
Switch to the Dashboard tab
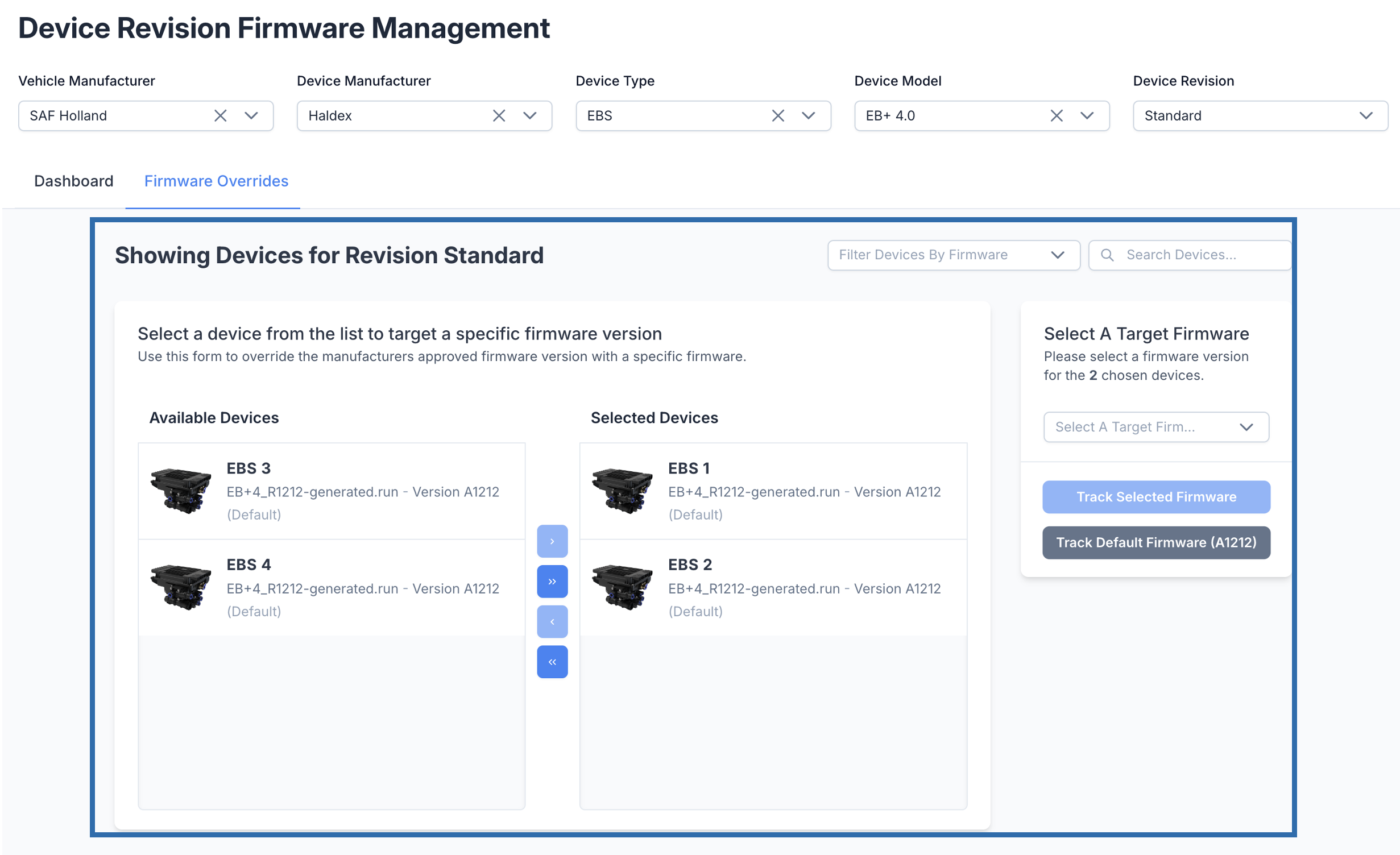tap(73, 181)
